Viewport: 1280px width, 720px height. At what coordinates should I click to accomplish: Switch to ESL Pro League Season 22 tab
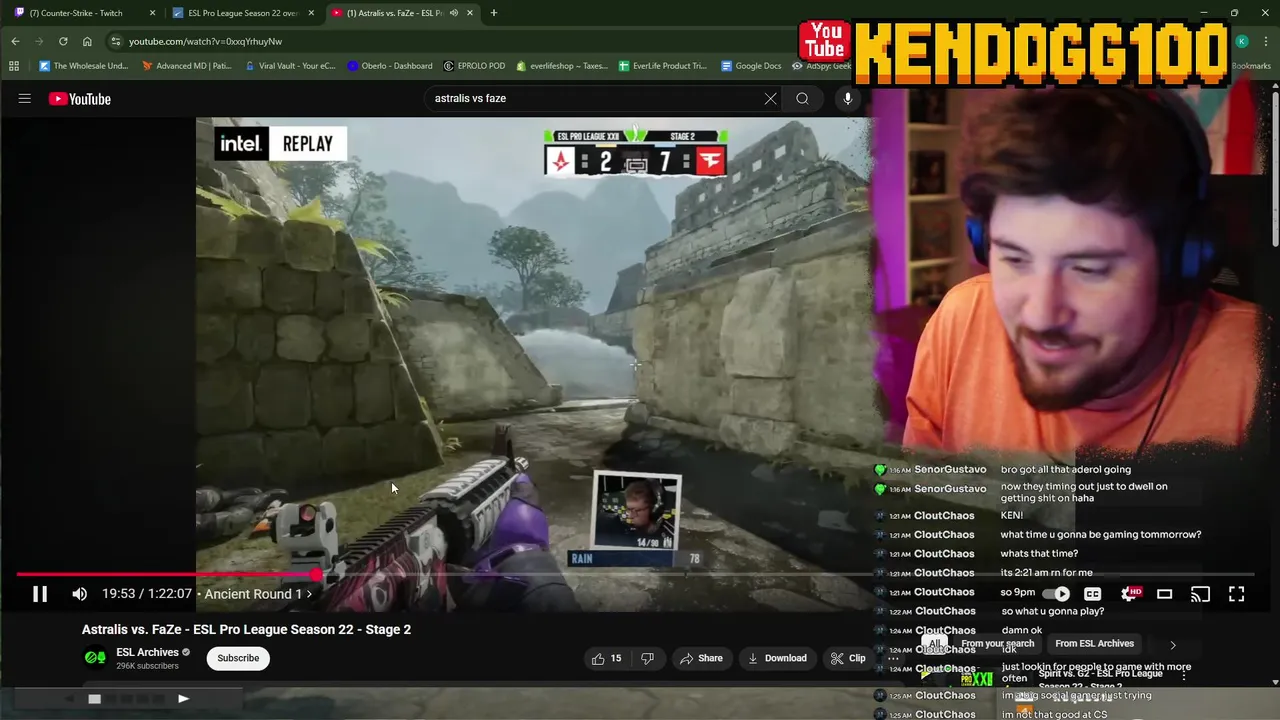pyautogui.click(x=240, y=13)
